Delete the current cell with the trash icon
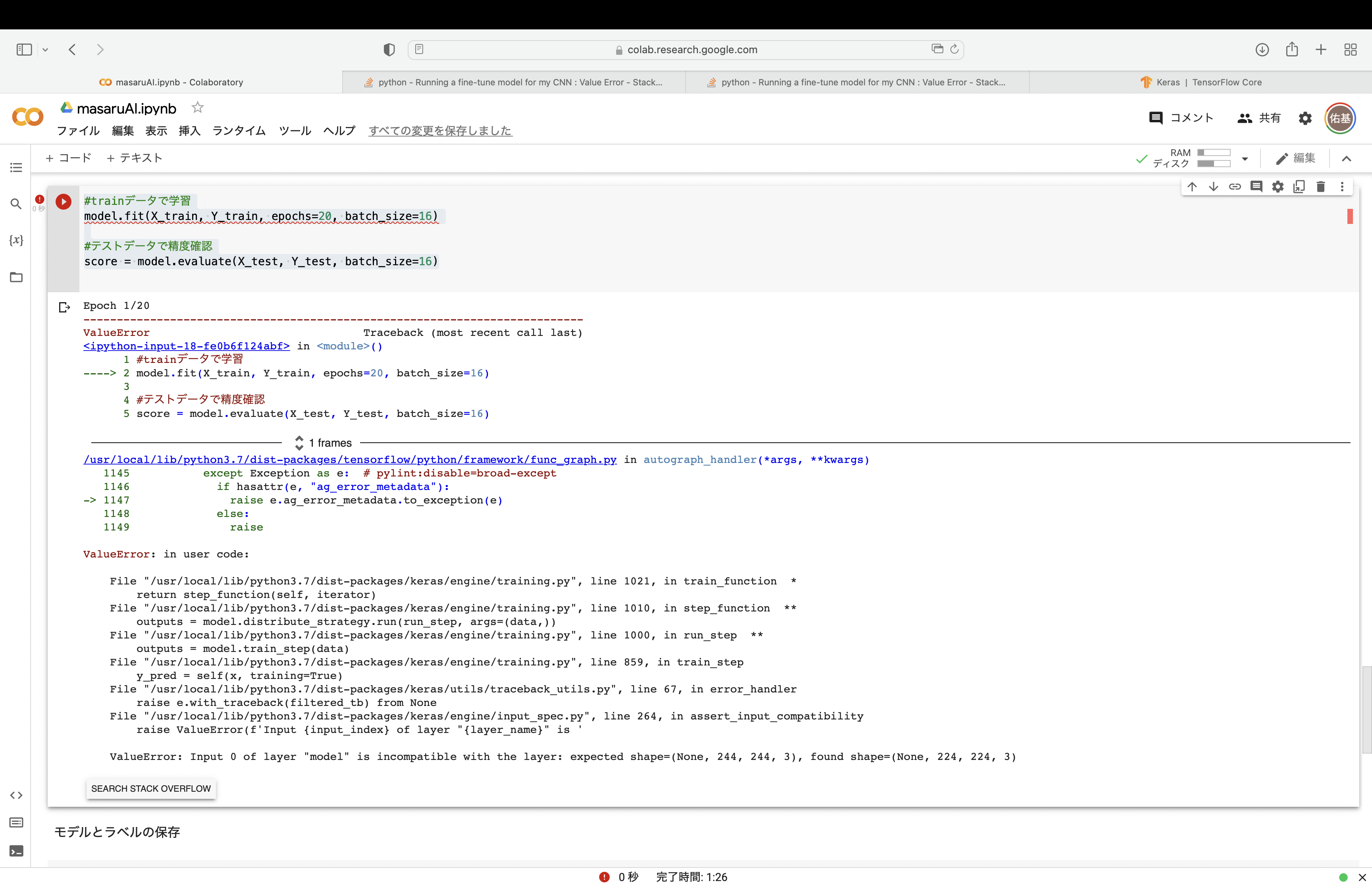 click(x=1321, y=187)
